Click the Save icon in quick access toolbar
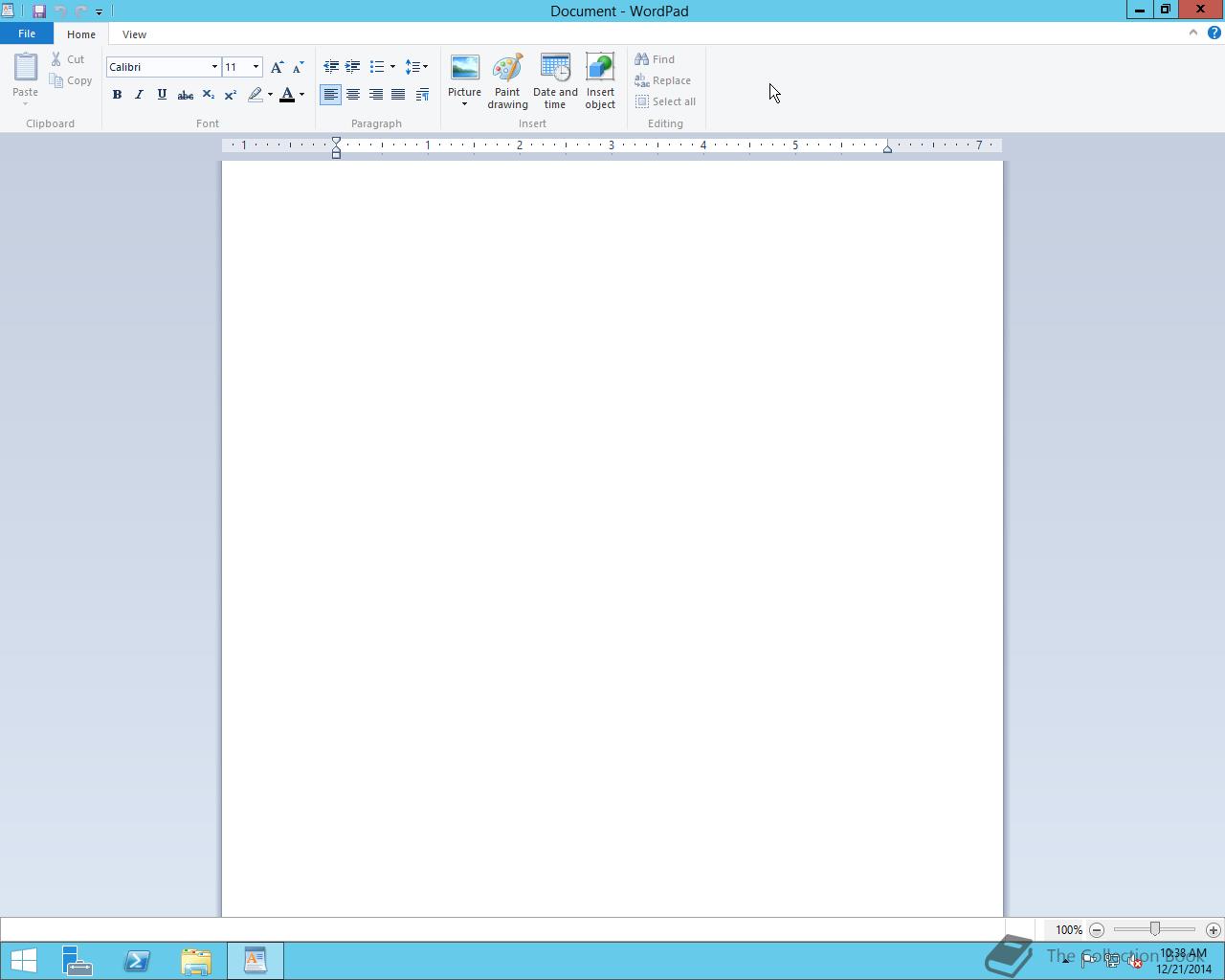The height and width of the screenshot is (980, 1225). (x=39, y=11)
